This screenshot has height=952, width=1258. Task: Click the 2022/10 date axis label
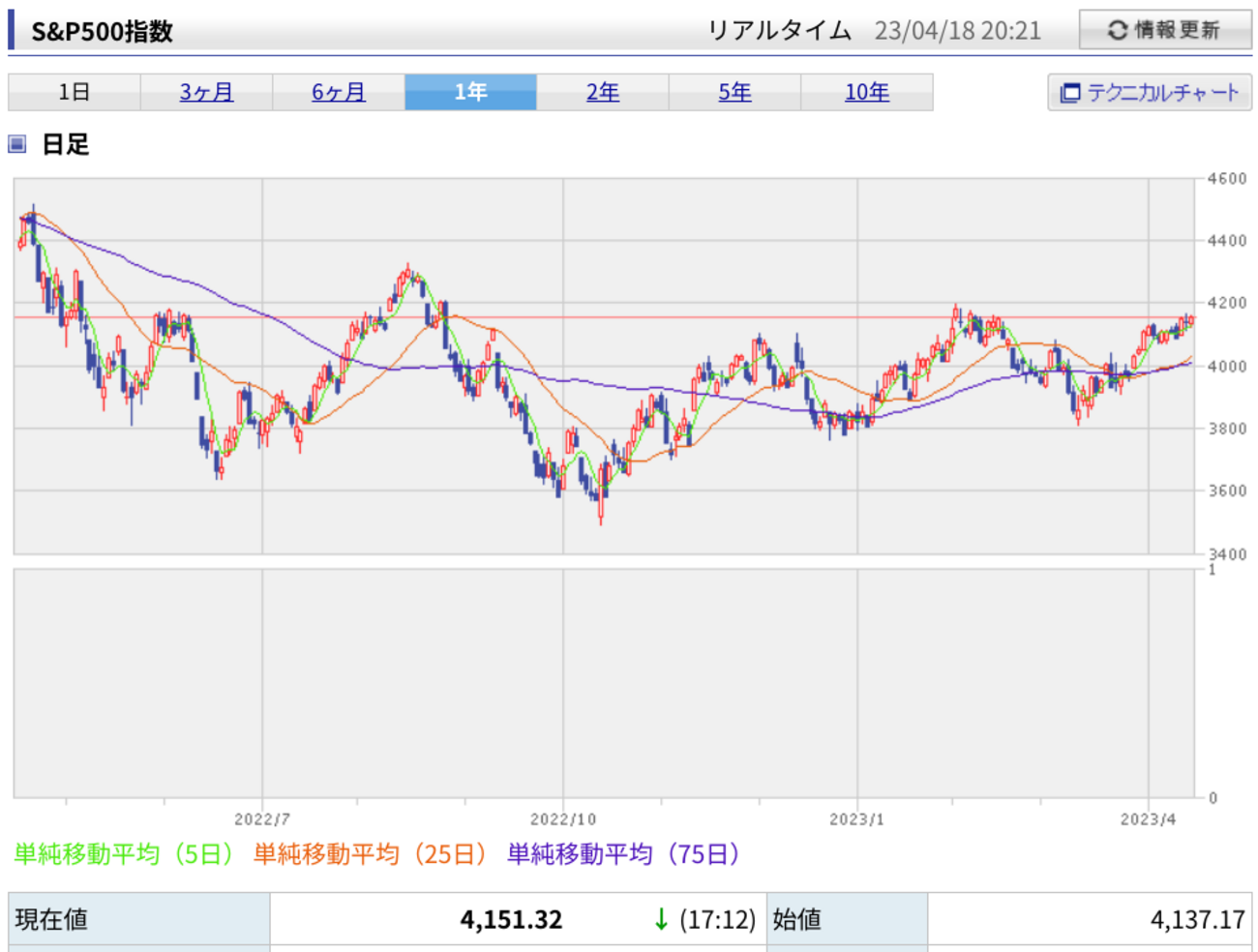coord(563,819)
